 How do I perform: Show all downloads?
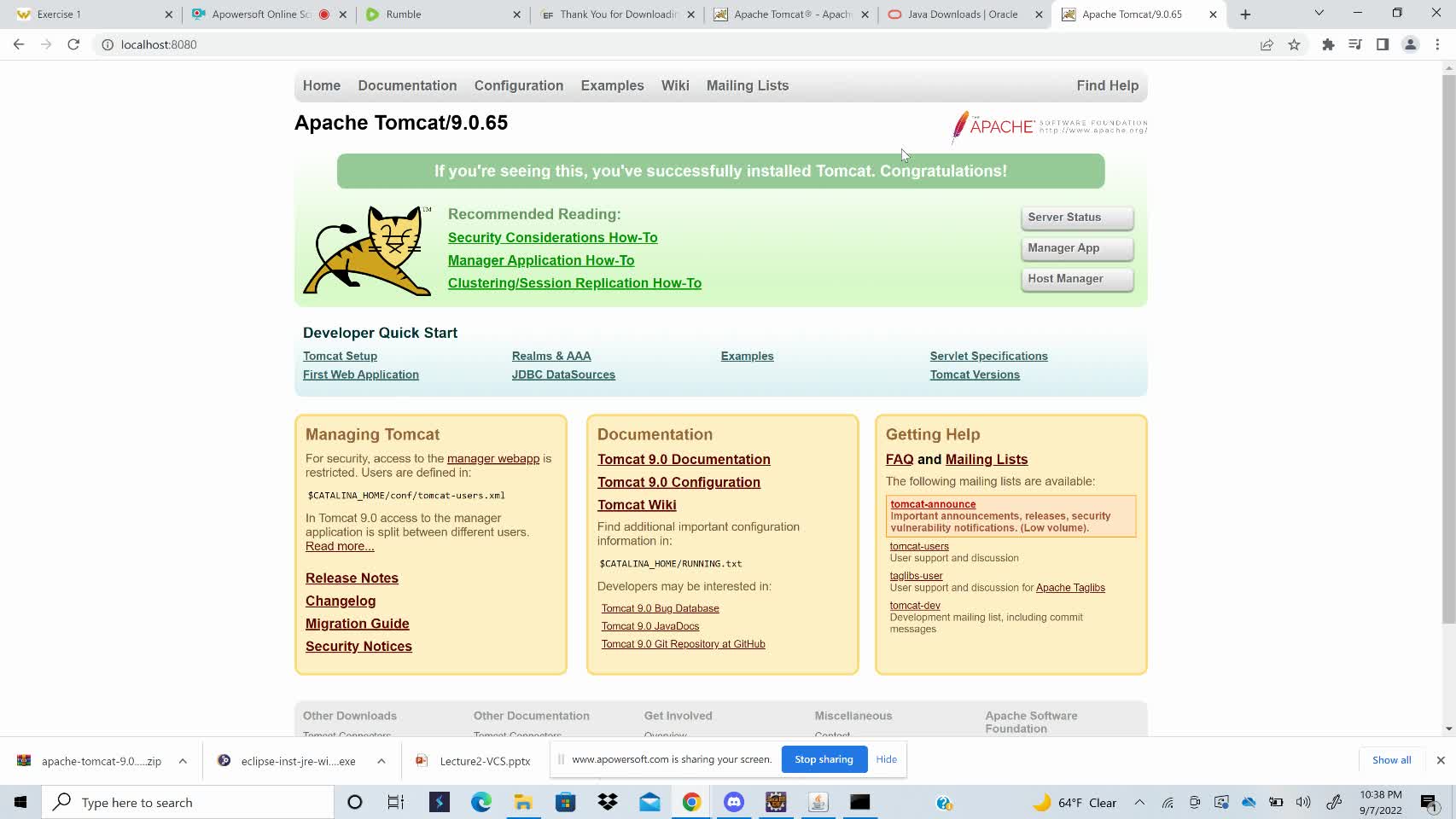point(1391,760)
